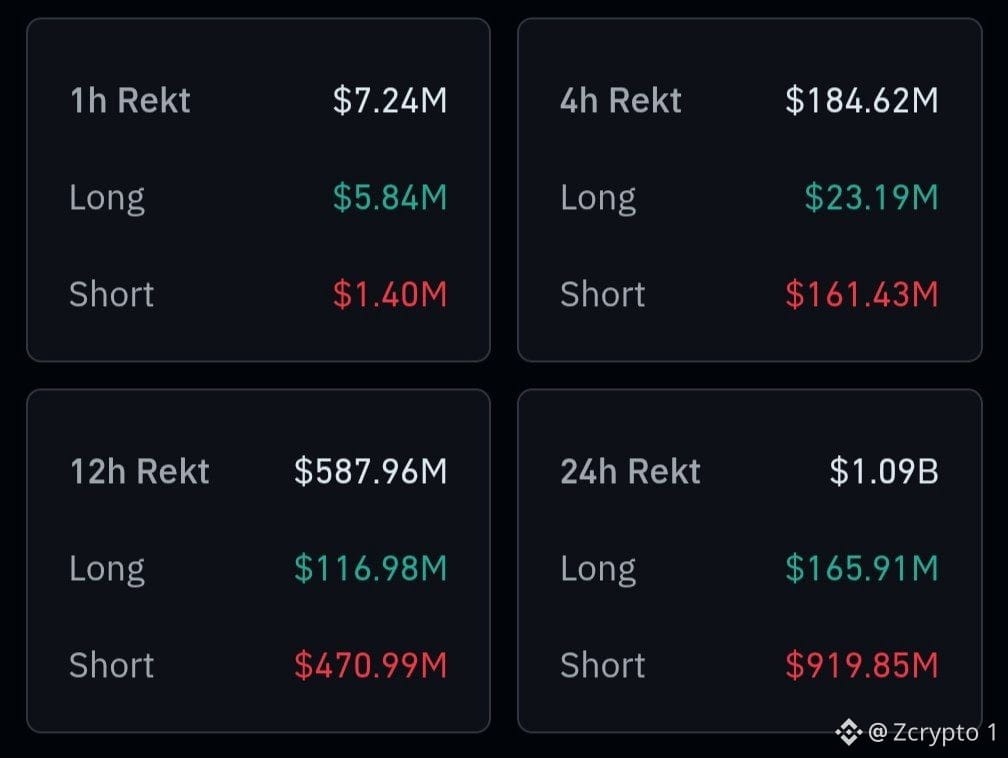Click the red $470.99M short value
The image size is (1008, 758).
coord(370,665)
